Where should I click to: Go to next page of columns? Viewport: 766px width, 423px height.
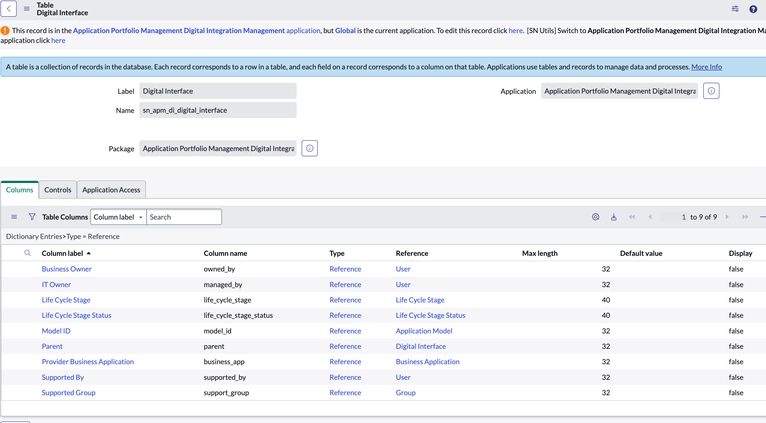pos(727,217)
